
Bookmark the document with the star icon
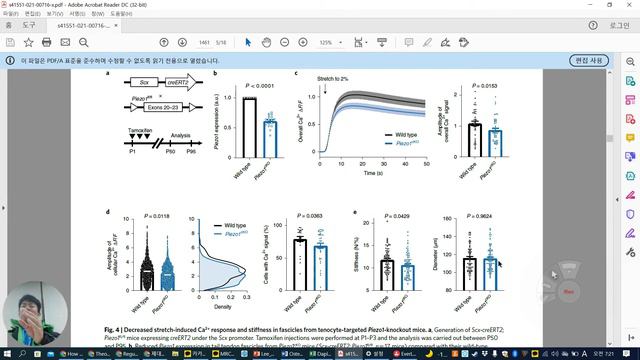tap(29, 42)
